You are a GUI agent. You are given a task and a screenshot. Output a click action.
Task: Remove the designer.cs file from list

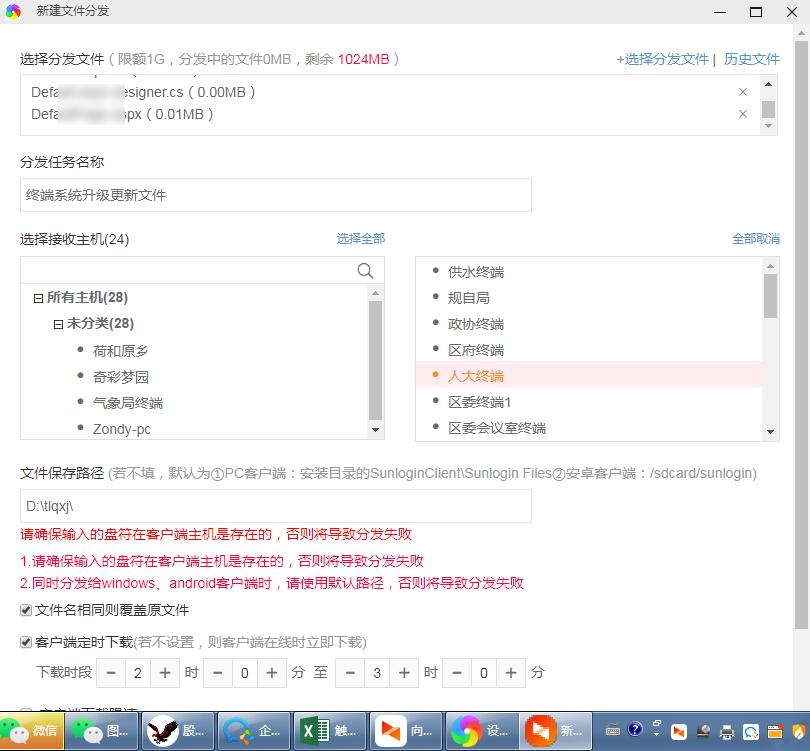(743, 92)
